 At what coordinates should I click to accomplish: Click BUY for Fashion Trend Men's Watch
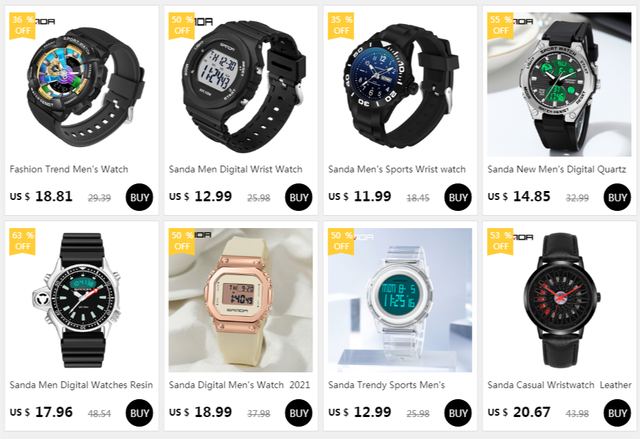point(140,197)
